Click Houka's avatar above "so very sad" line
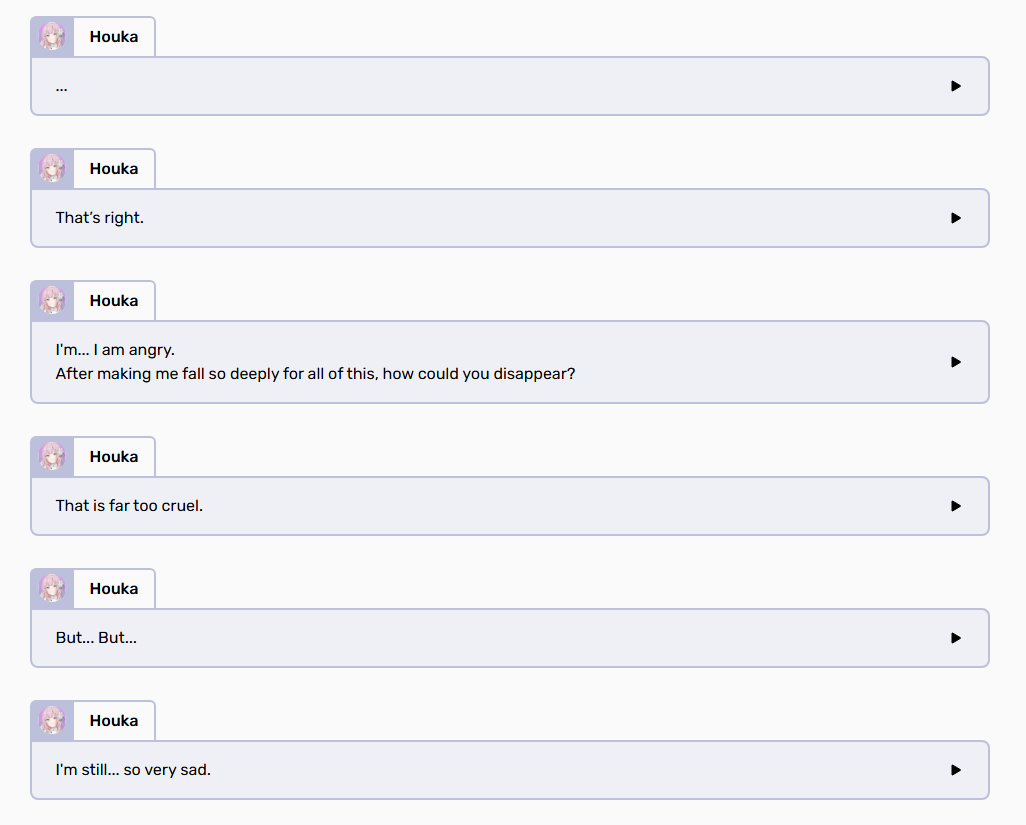Image resolution: width=1026 pixels, height=825 pixels. pyautogui.click(x=52, y=721)
